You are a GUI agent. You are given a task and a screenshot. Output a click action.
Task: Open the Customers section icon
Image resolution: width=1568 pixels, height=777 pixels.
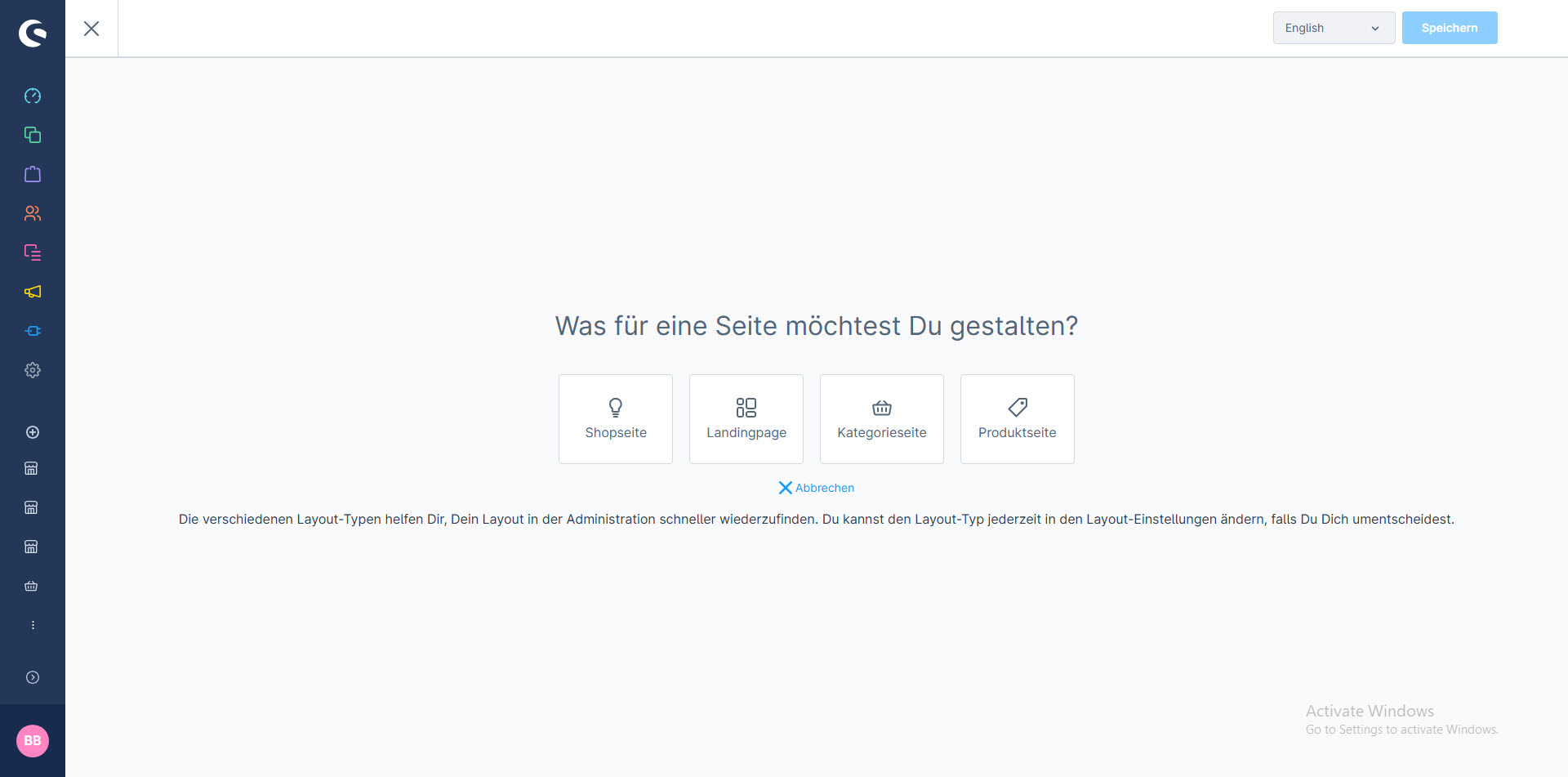click(33, 213)
